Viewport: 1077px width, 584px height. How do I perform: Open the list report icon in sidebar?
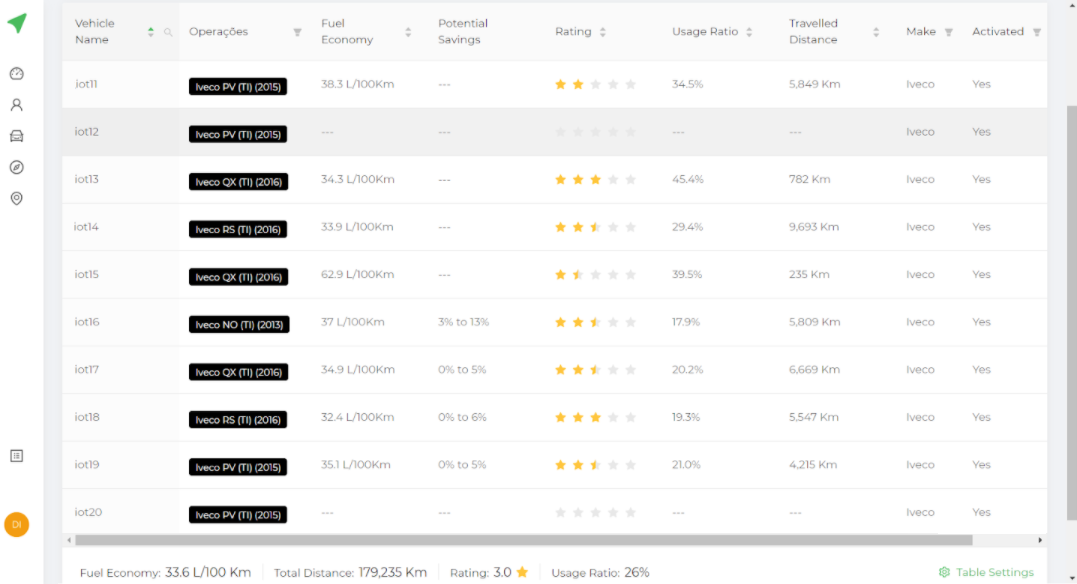coord(16,456)
